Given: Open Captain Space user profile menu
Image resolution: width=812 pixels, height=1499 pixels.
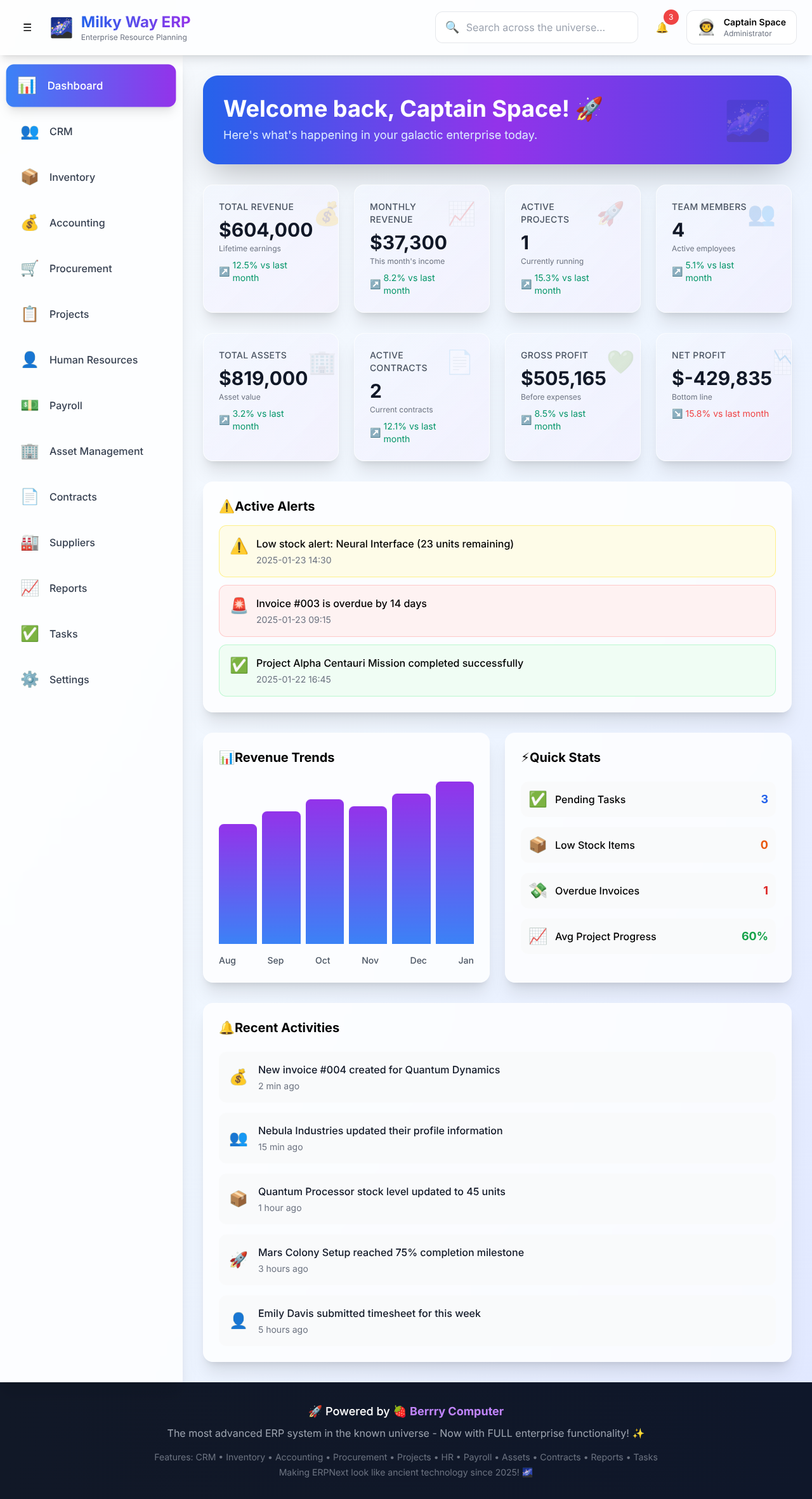Looking at the screenshot, I should (741, 27).
